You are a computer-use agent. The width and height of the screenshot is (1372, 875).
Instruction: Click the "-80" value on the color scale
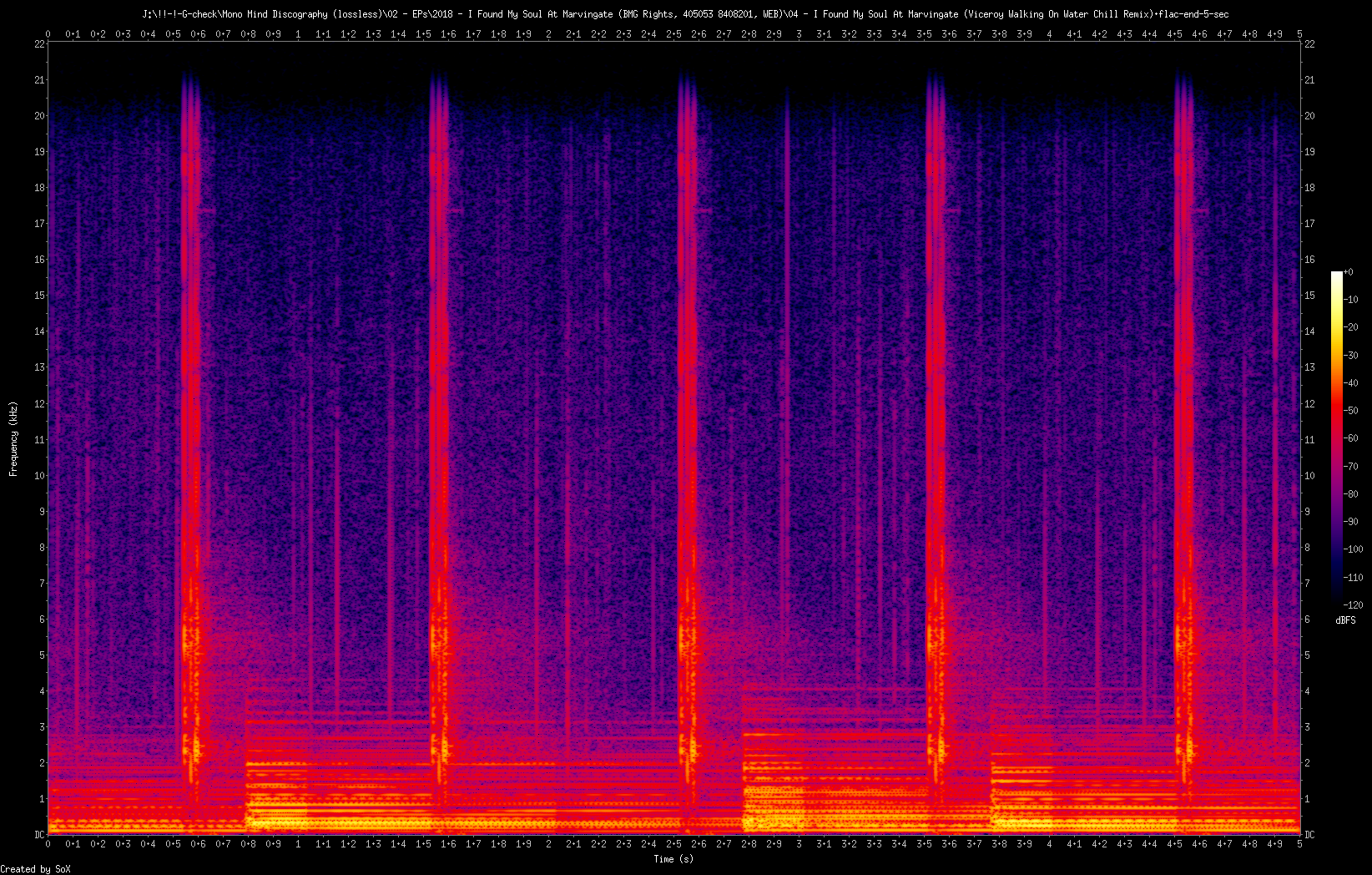click(x=1351, y=494)
